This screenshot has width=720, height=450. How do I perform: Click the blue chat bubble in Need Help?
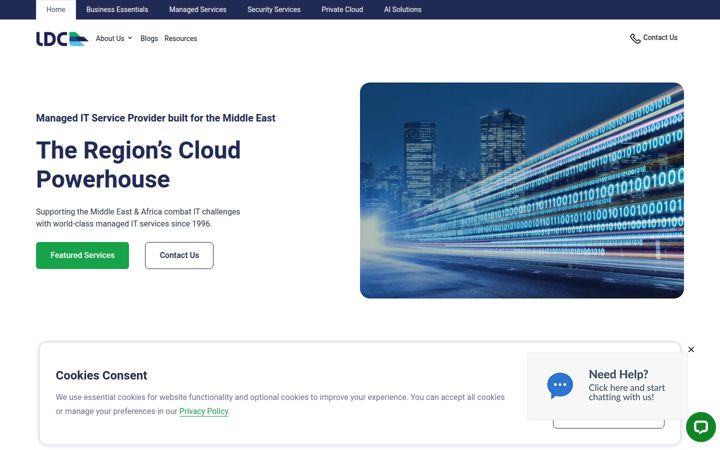(x=560, y=385)
